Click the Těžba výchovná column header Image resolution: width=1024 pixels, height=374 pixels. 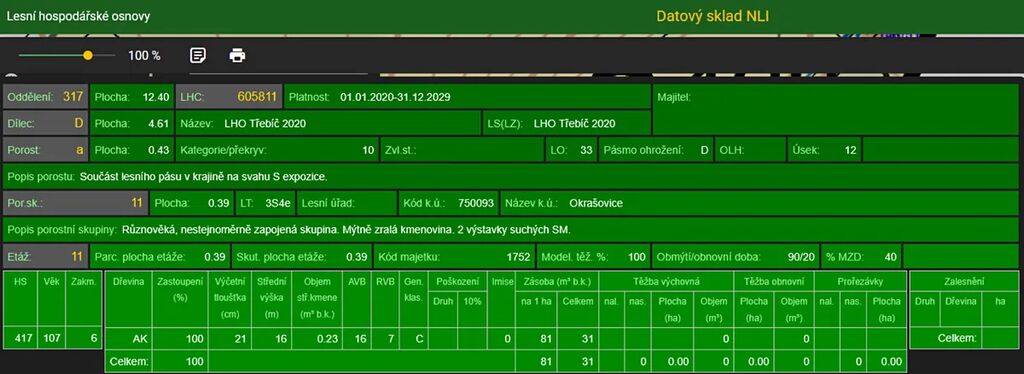(666, 282)
